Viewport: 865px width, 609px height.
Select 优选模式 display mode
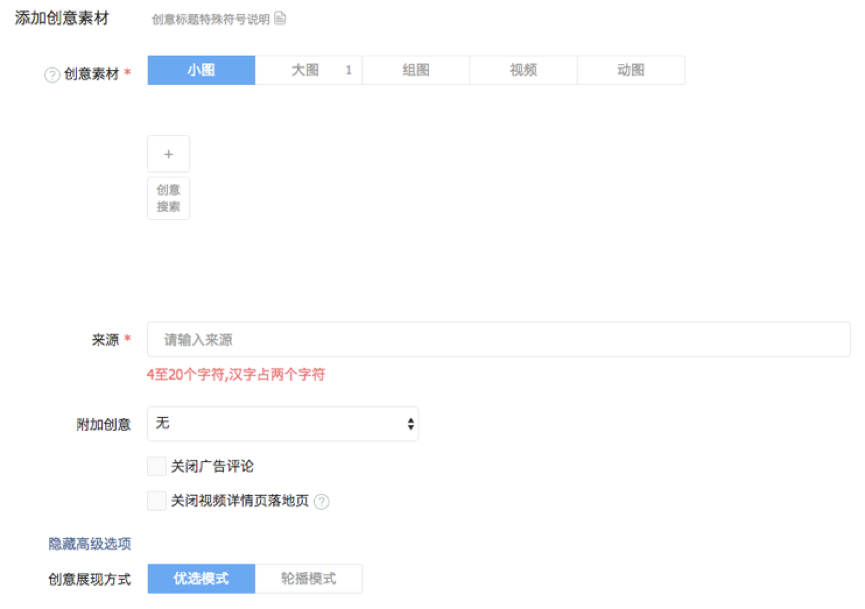[x=201, y=579]
